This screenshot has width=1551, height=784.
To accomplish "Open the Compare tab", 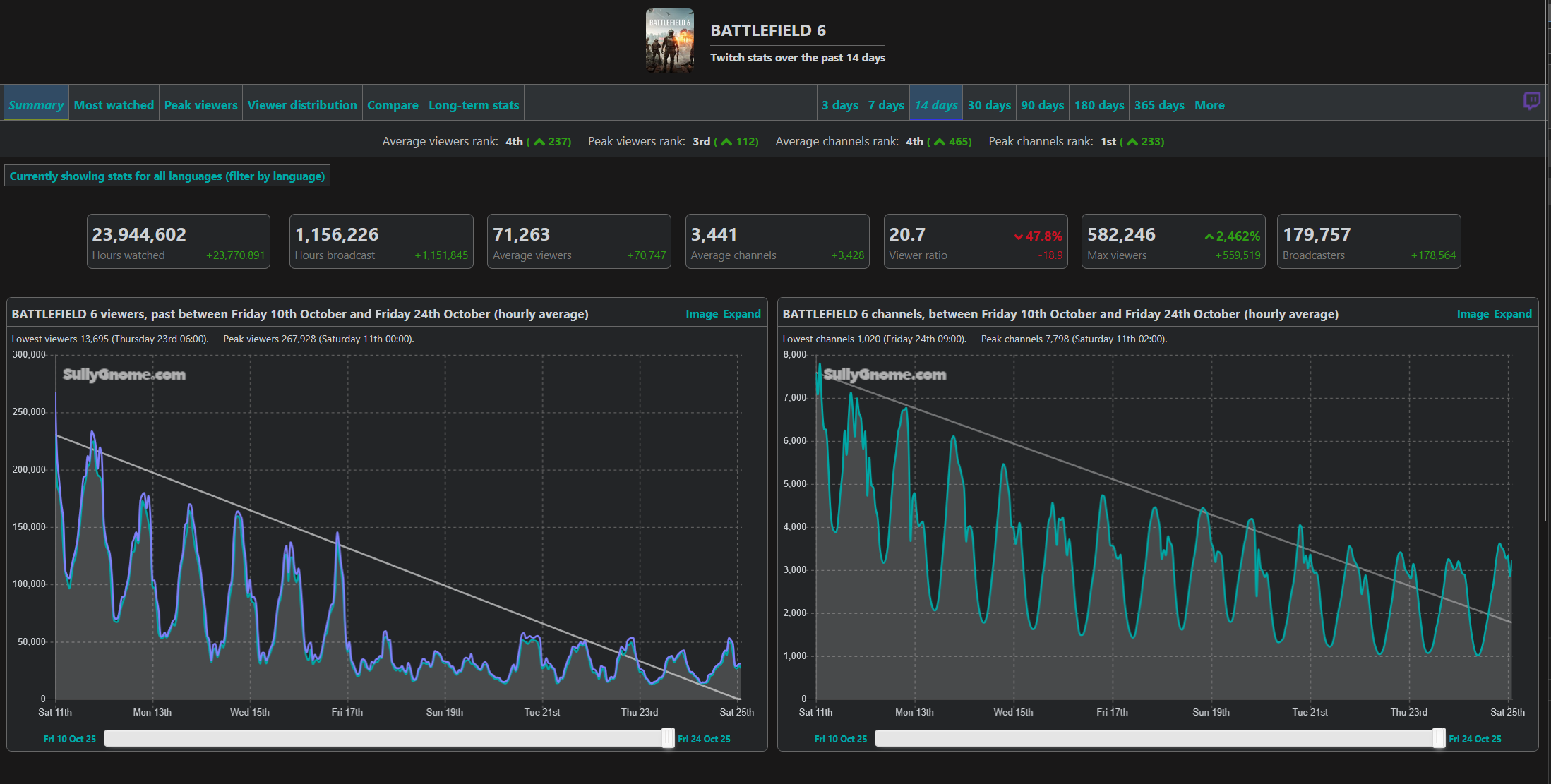I will 393,105.
